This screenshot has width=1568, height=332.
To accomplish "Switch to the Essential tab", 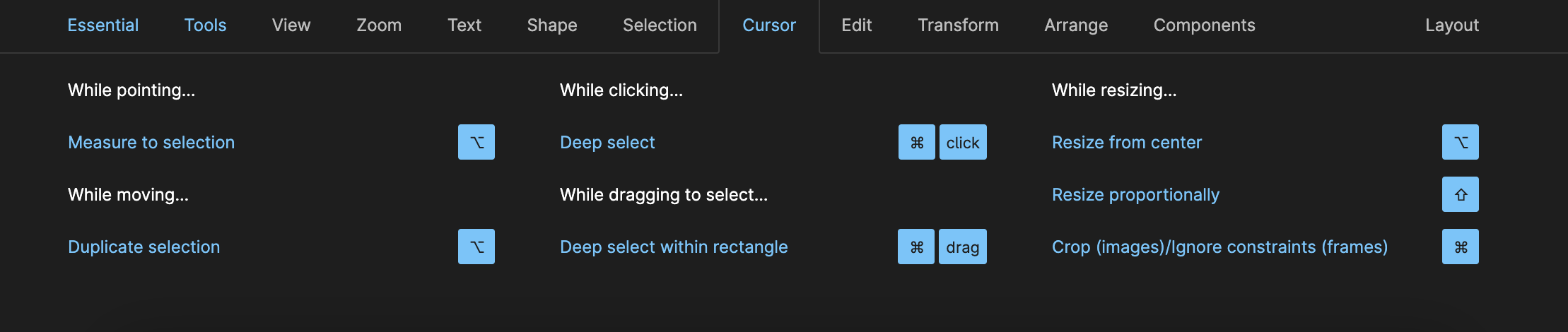I will coord(103,25).
